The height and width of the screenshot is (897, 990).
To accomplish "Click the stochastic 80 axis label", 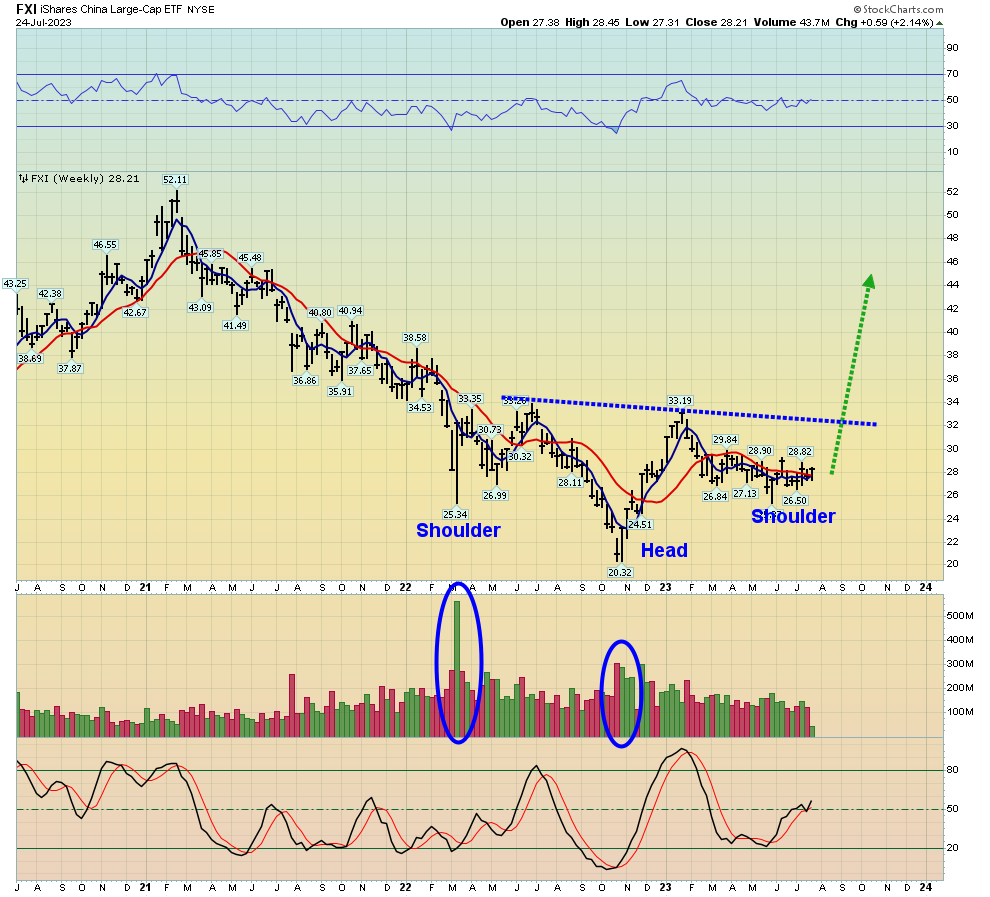I will click(952, 769).
